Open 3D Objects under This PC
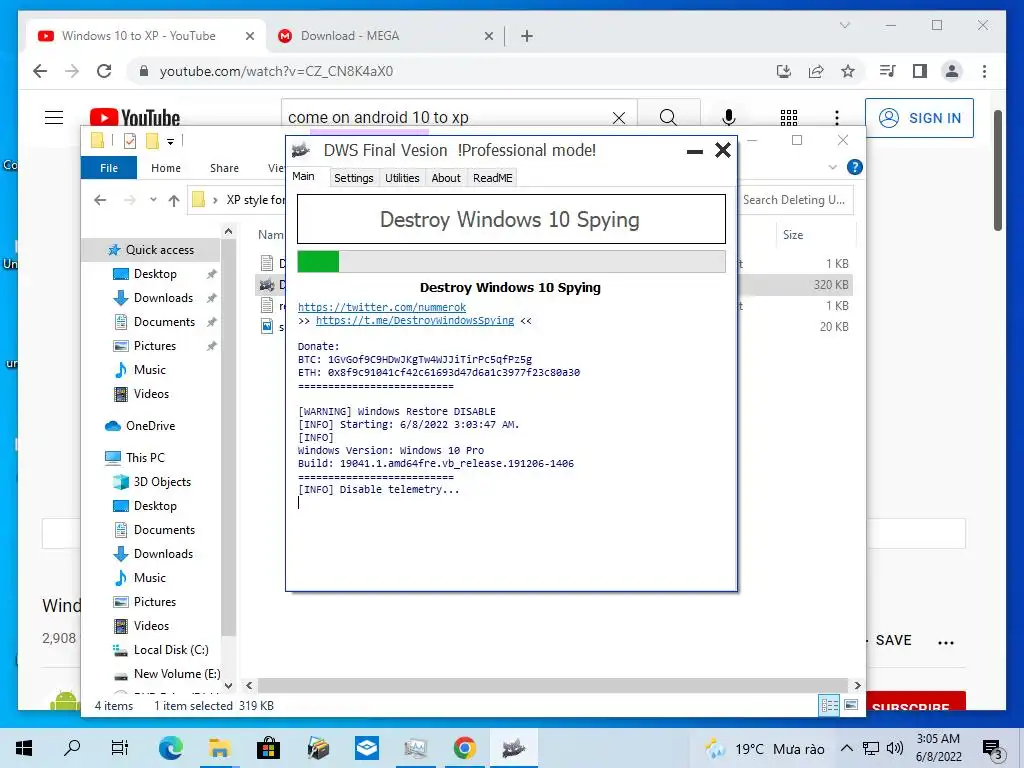The width and height of the screenshot is (1024, 768). [162, 482]
